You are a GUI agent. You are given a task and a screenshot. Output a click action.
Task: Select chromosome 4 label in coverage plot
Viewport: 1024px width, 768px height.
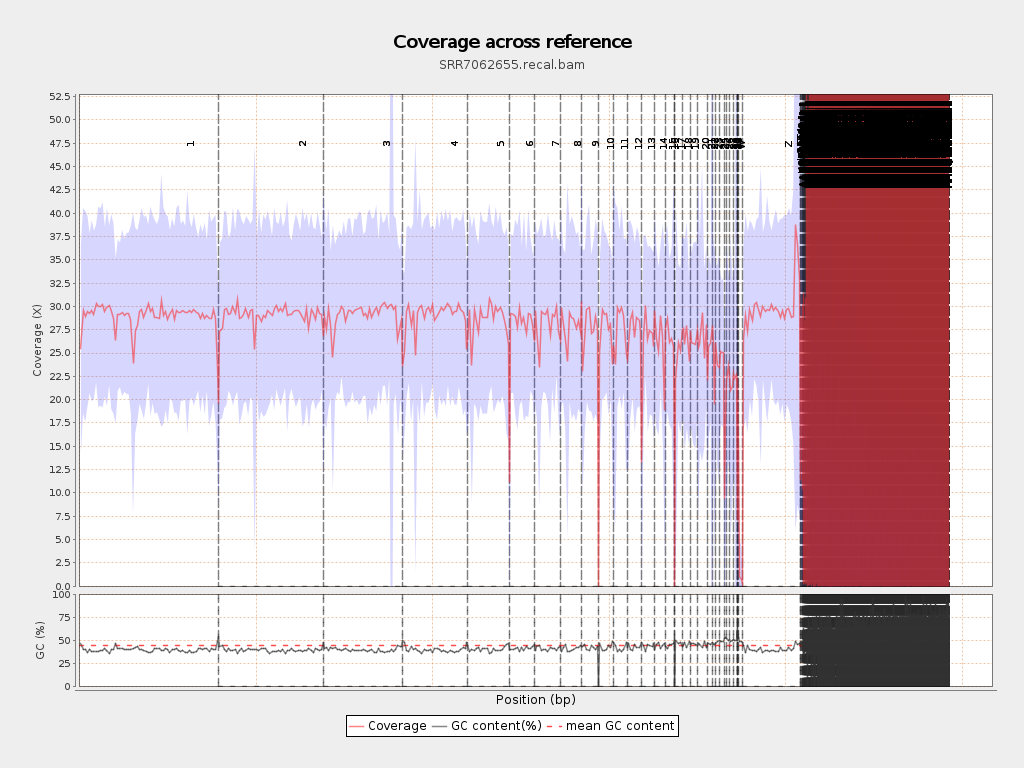point(454,143)
